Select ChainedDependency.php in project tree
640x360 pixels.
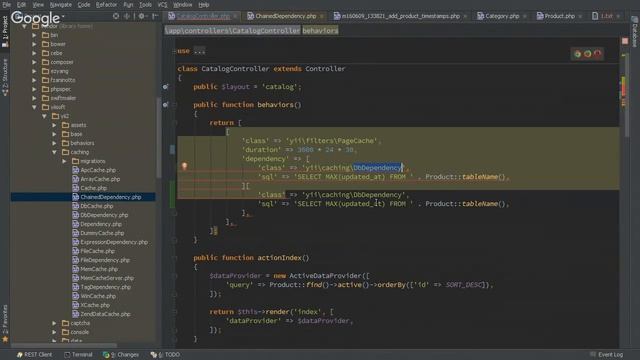click(x=111, y=197)
